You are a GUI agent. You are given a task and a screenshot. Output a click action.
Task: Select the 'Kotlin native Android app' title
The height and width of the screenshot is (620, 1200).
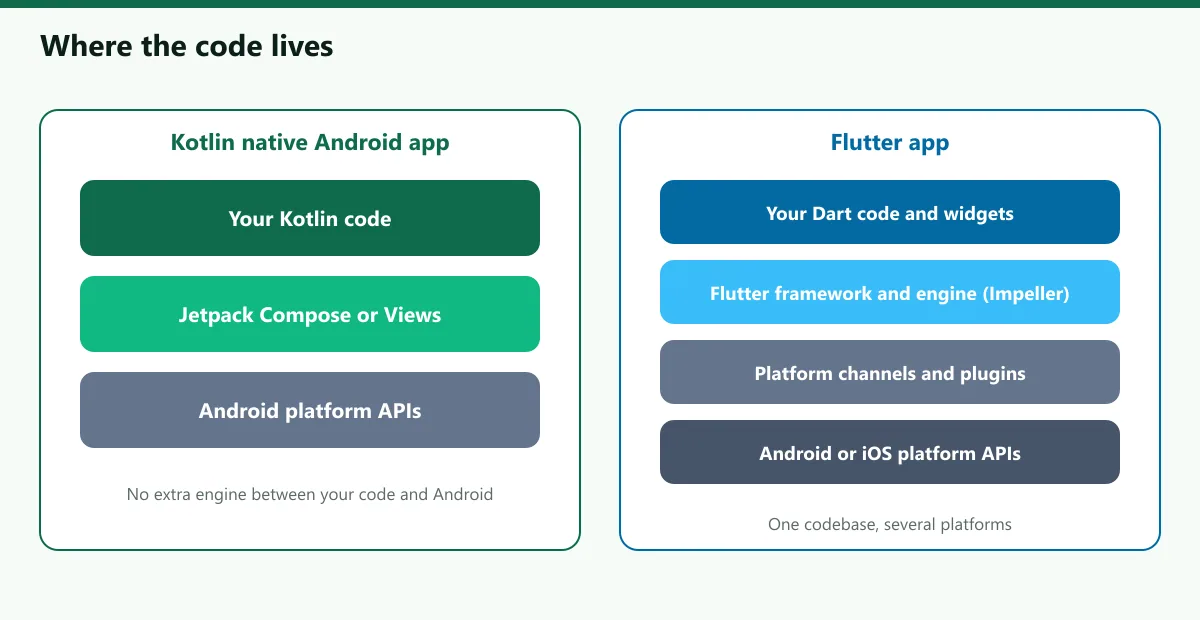[x=310, y=142]
